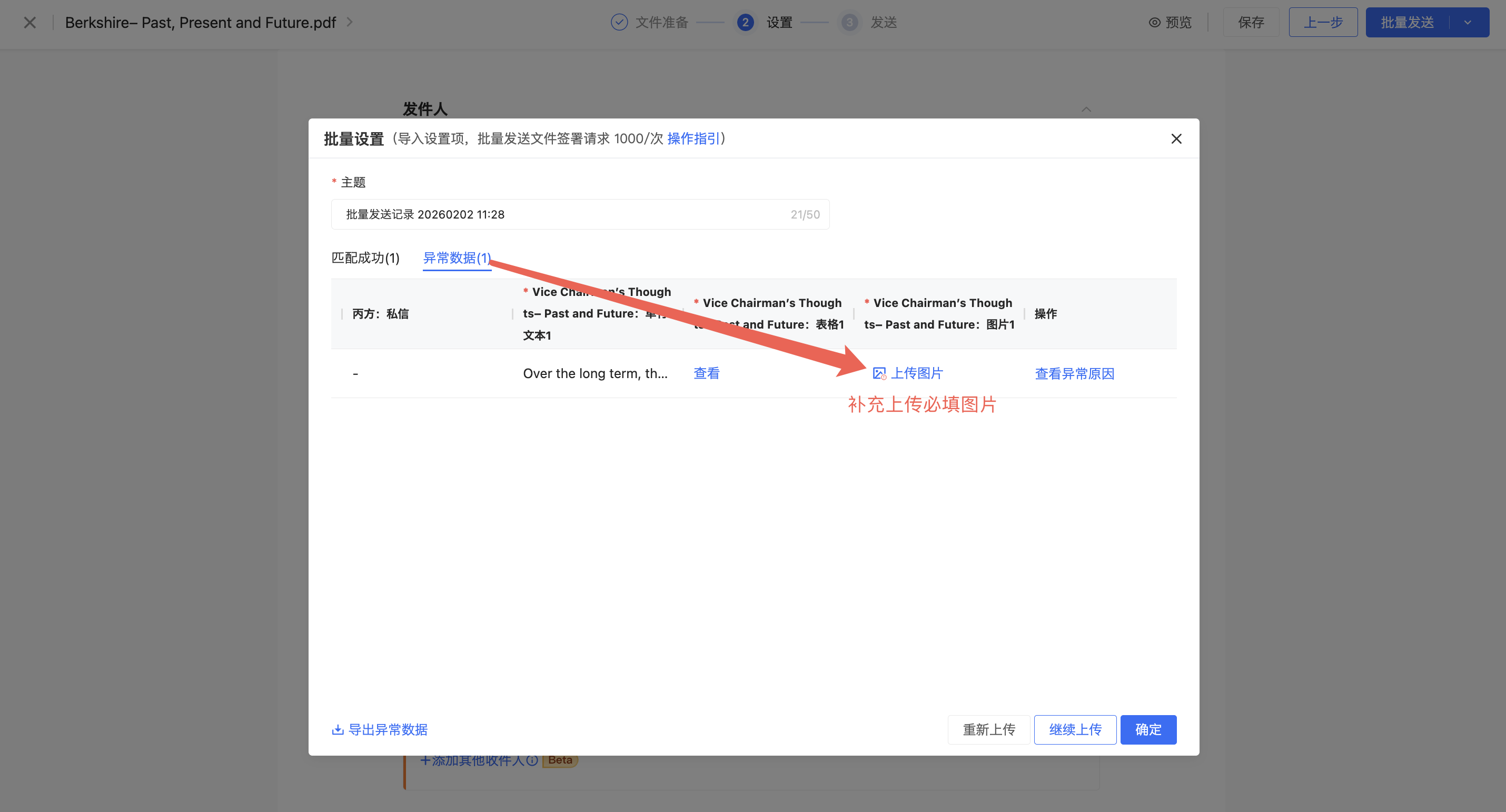This screenshot has height=812, width=1506.
Task: Click step 3 发送 circle indicator
Action: point(849,22)
